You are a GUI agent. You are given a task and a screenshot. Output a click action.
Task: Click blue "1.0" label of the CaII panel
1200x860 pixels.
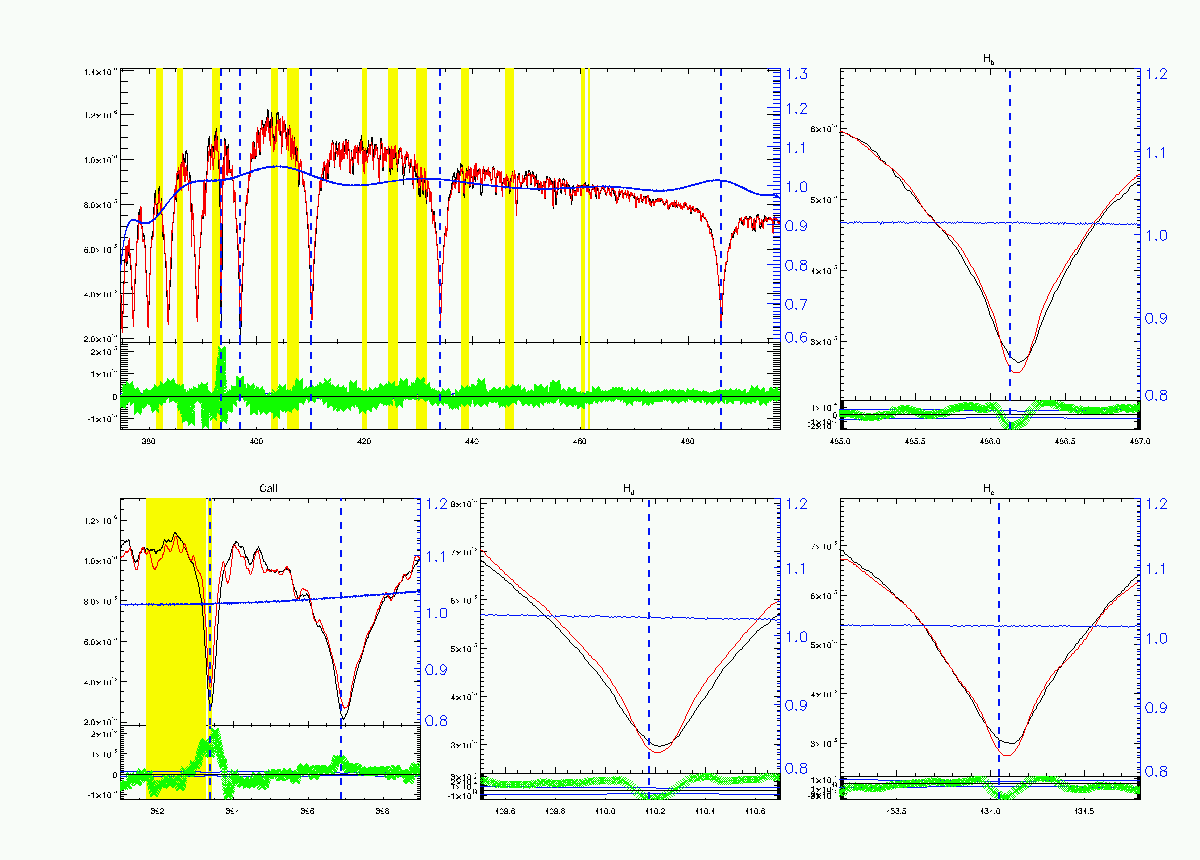tap(438, 613)
